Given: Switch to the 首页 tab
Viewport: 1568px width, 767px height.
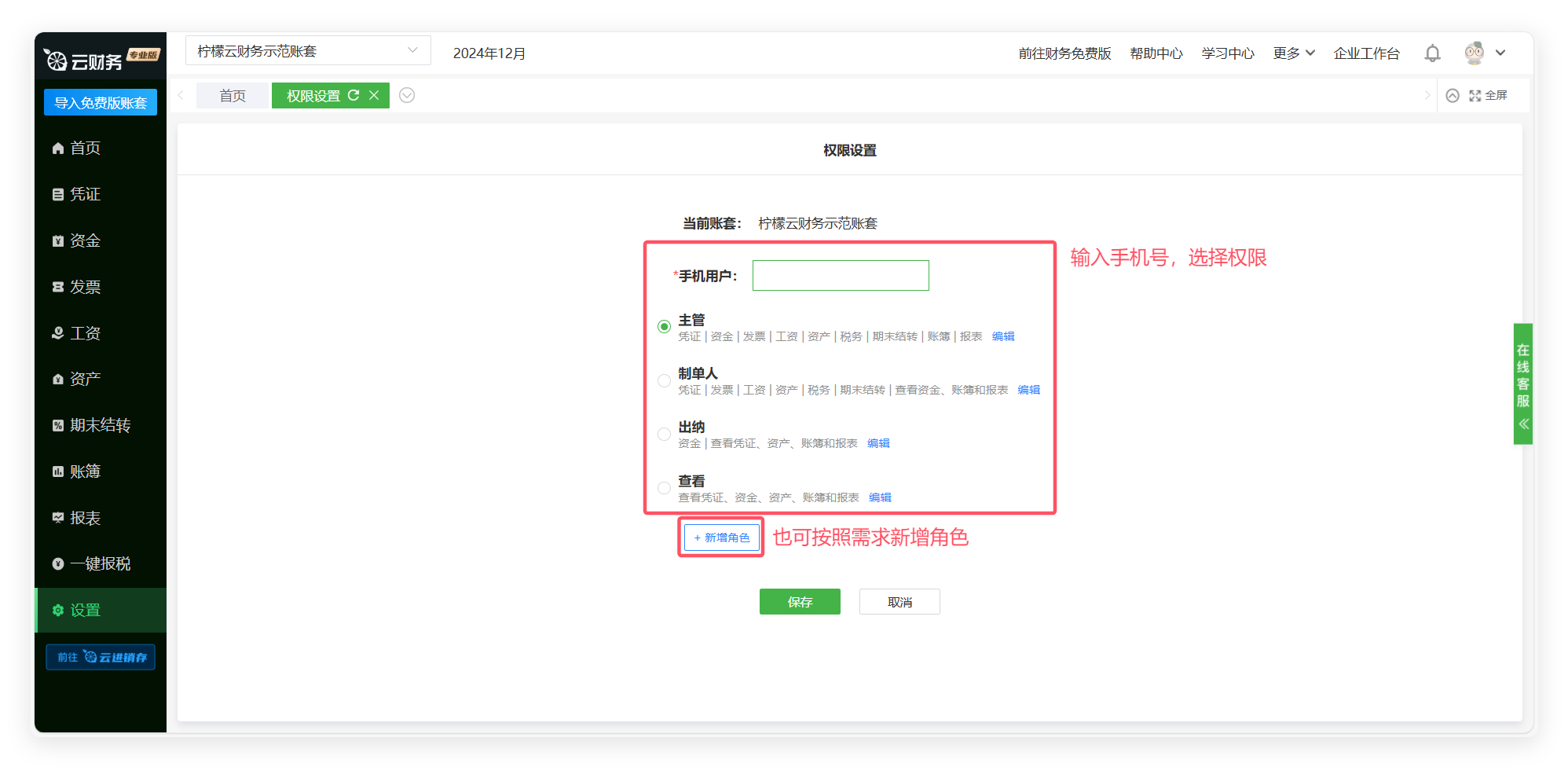Looking at the screenshot, I should 233,95.
